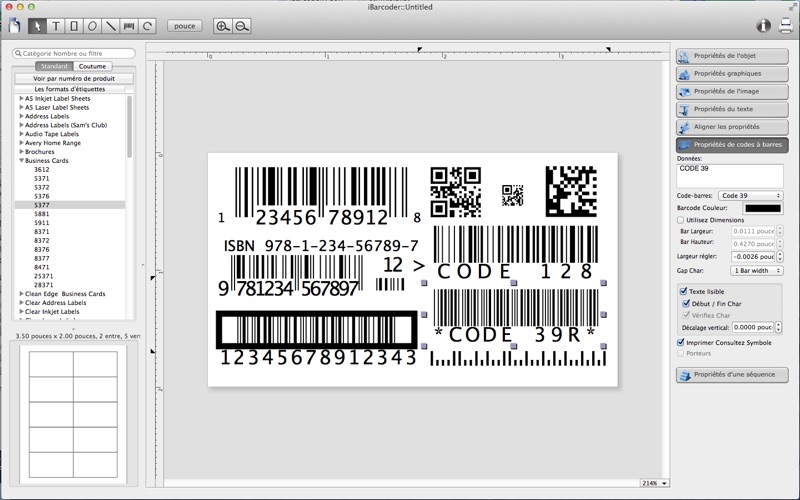Image resolution: width=800 pixels, height=500 pixels.
Task: Open Aligner les propriétés panel
Action: pos(732,127)
